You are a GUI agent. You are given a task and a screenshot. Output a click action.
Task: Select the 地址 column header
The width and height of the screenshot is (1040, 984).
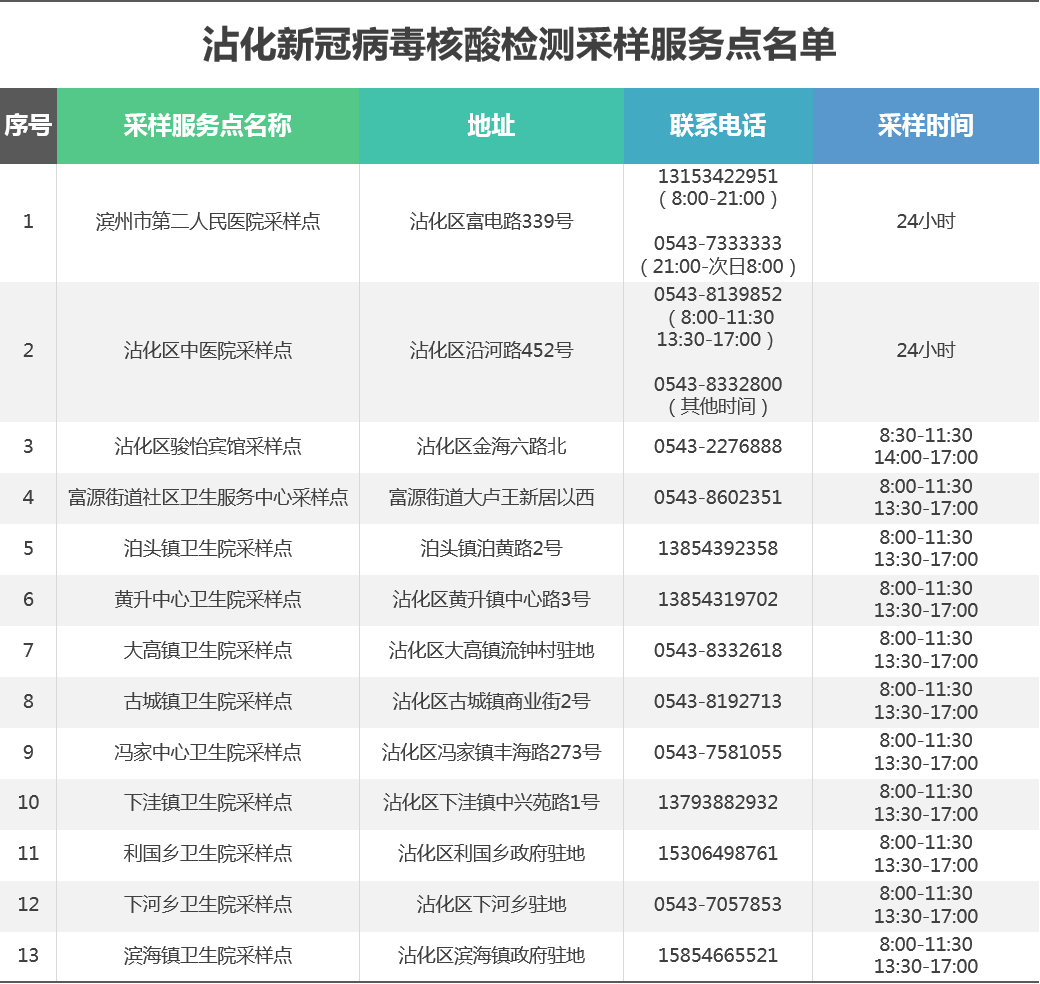tap(491, 126)
